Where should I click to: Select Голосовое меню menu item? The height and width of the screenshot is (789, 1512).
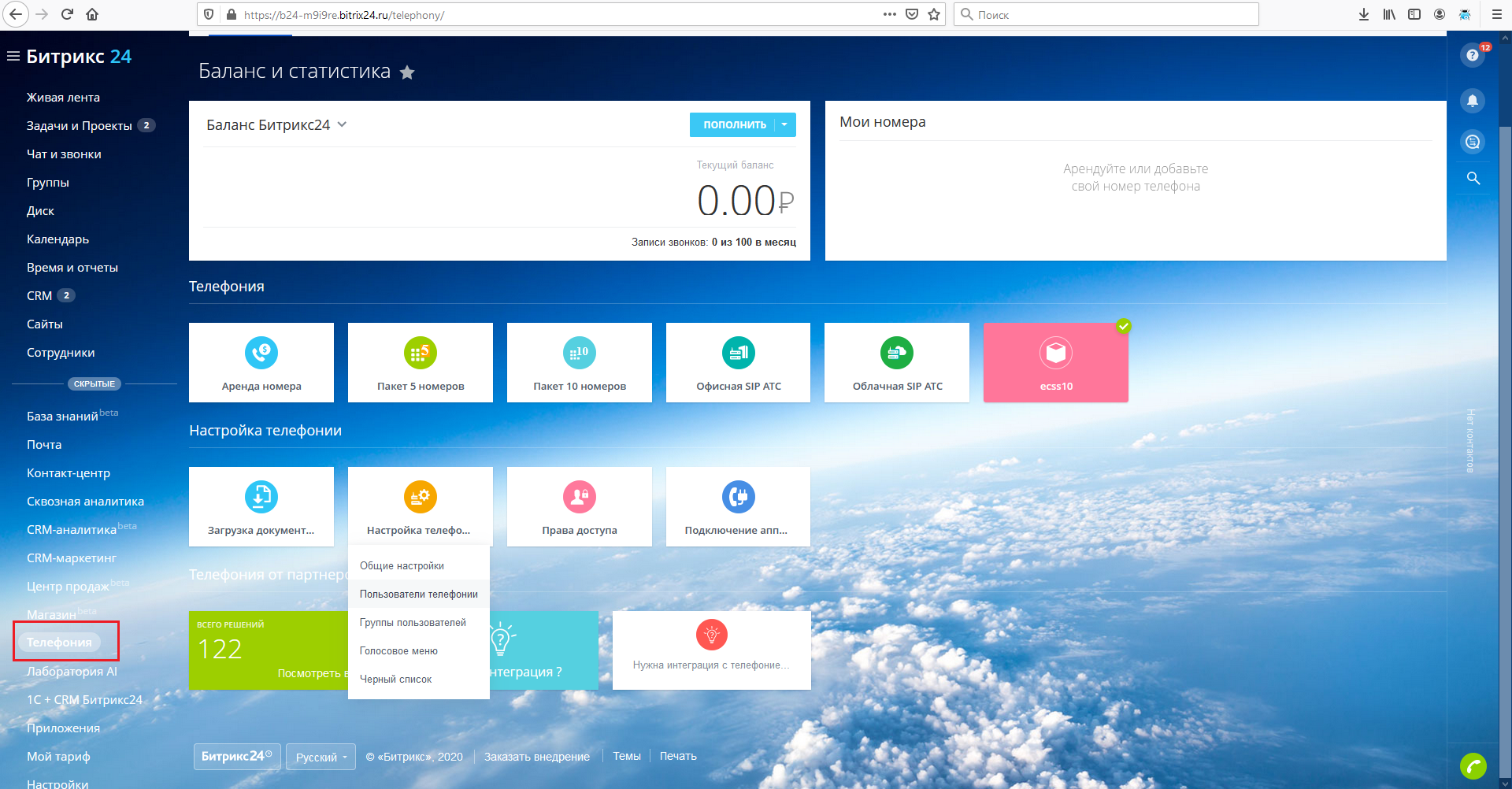coord(419,651)
